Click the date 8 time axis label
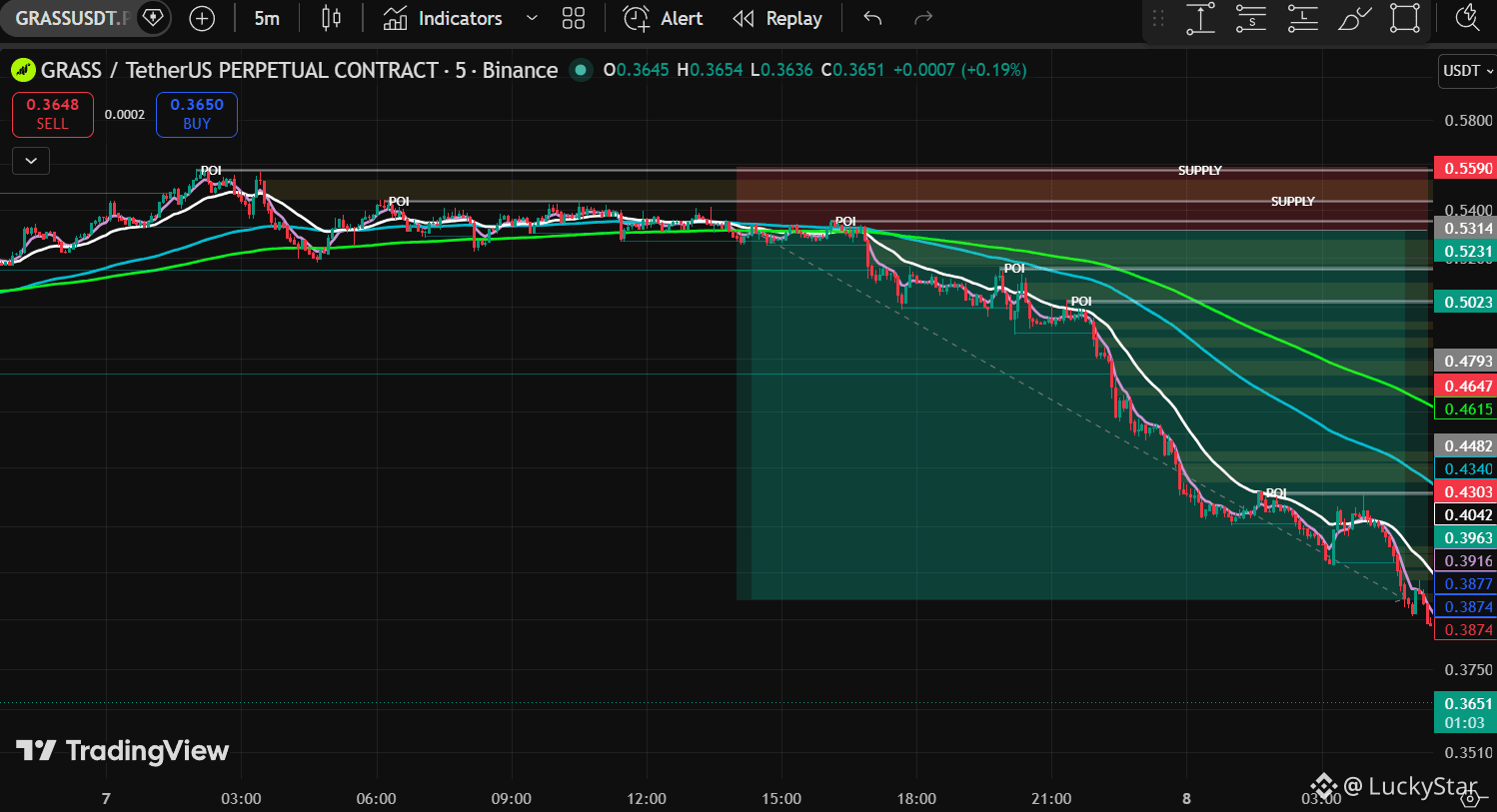 coord(1187,798)
